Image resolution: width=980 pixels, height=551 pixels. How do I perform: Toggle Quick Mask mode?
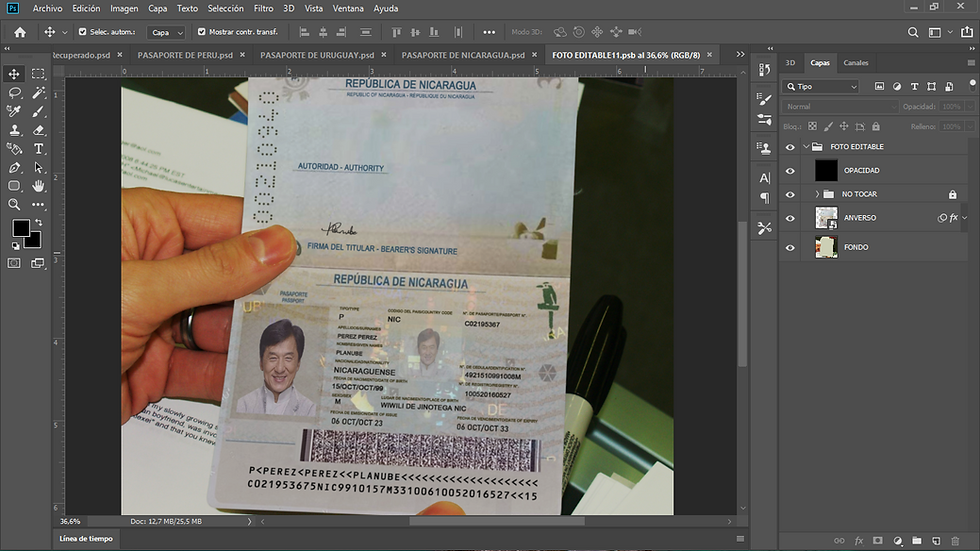point(14,263)
